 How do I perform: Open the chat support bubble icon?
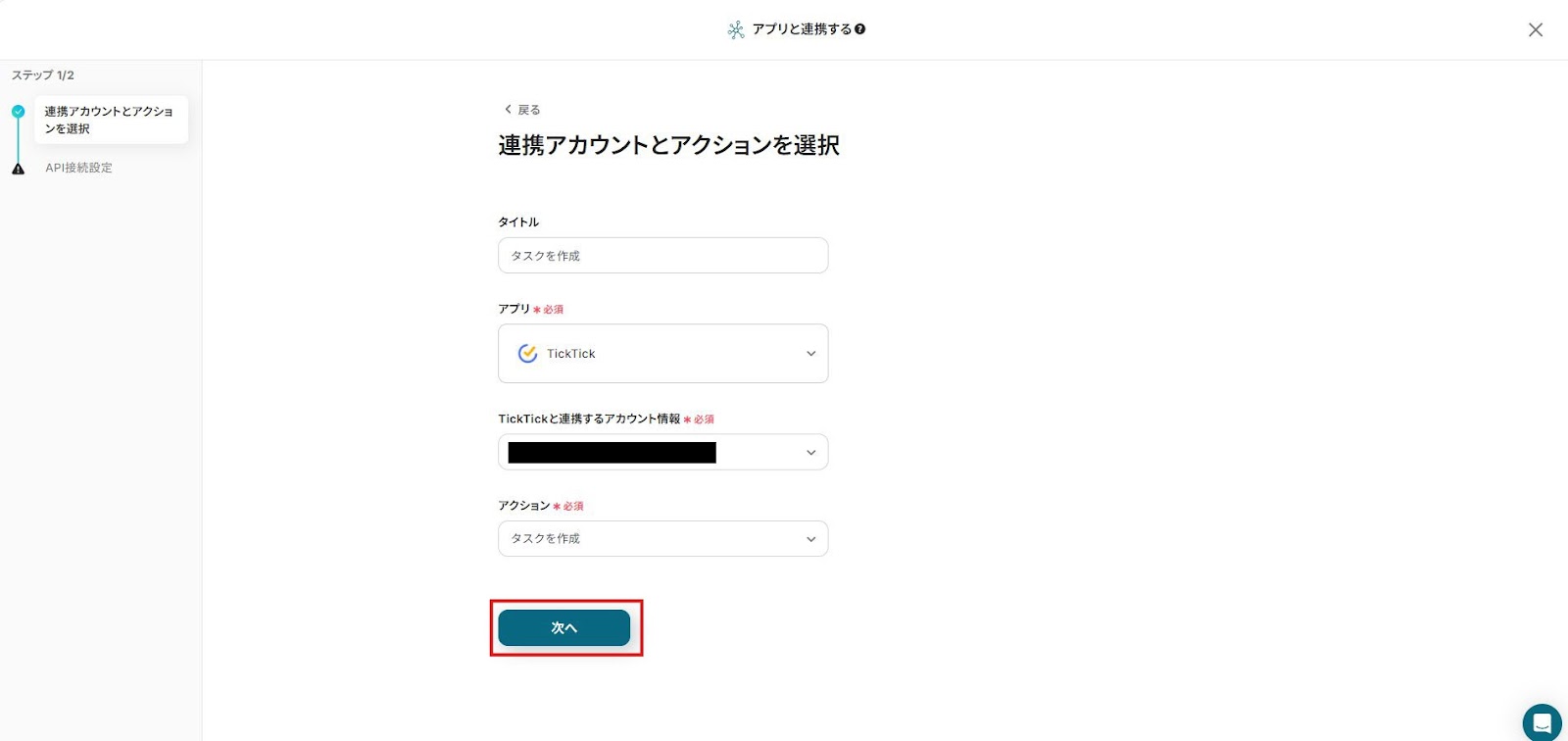point(1542,723)
